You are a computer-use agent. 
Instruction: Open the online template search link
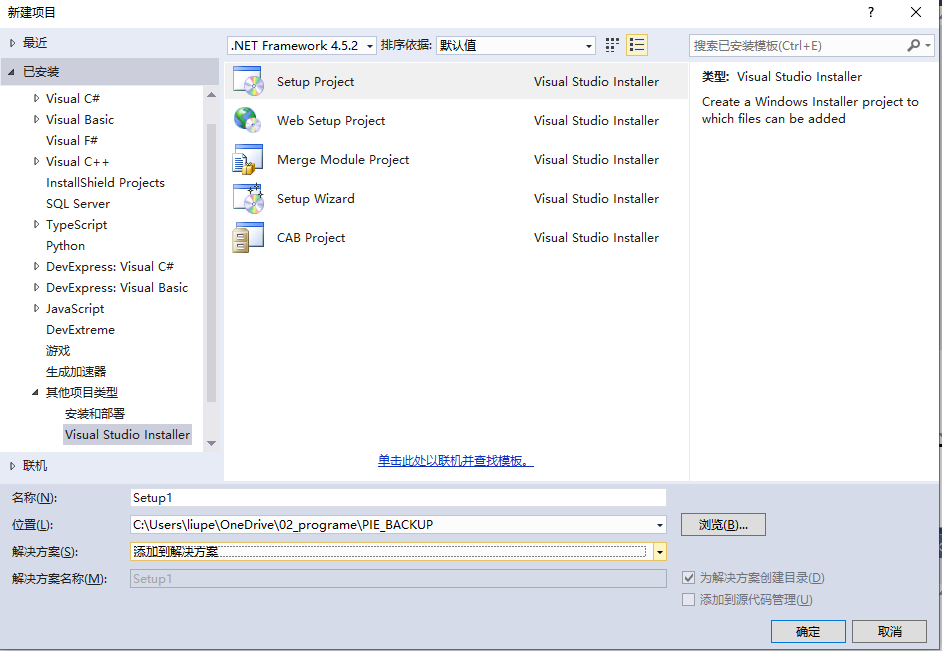point(455,461)
